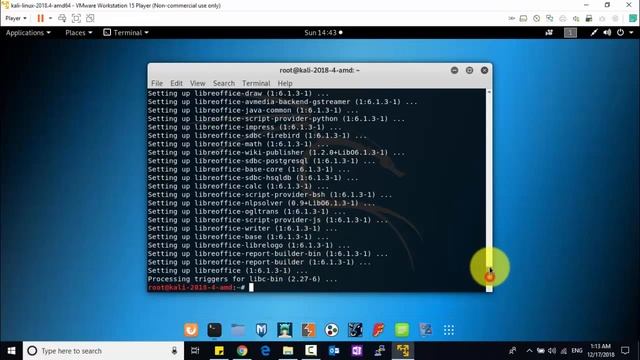This screenshot has width=640, height=360.
Task: Click the microphone icon in Windows search box
Action: pyautogui.click(x=174, y=351)
